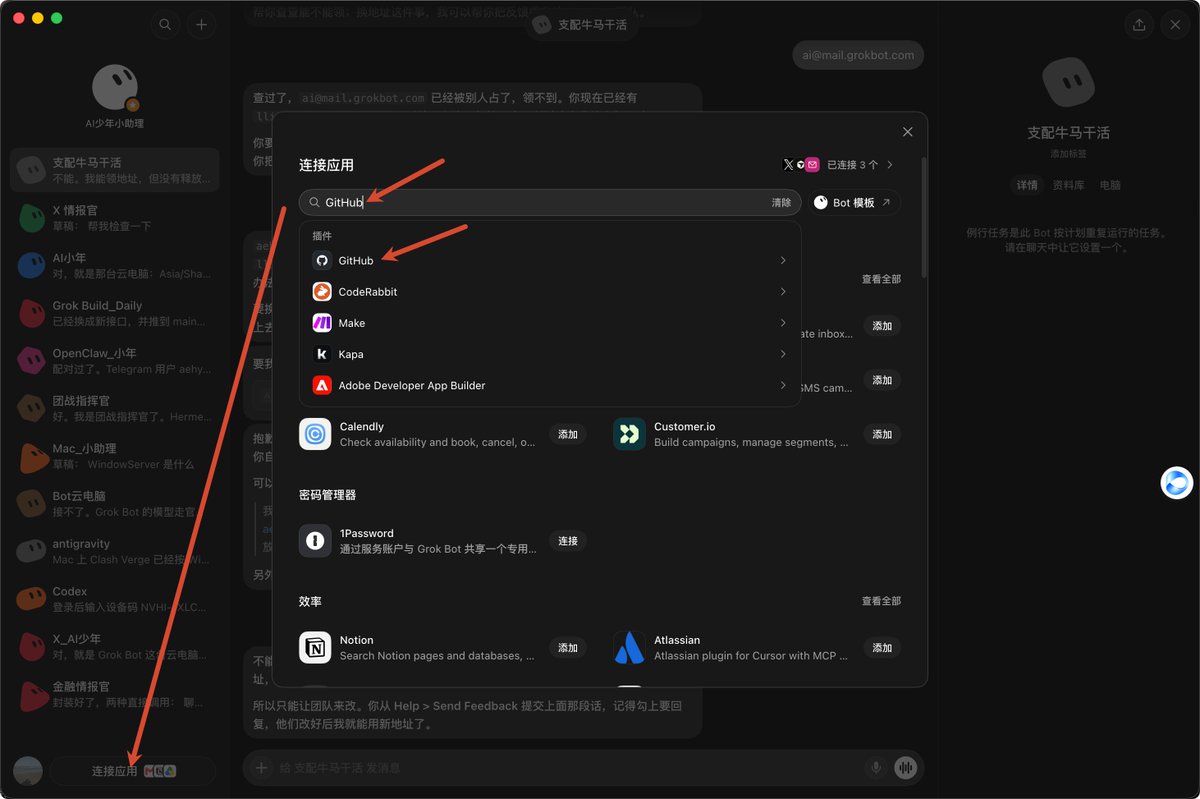Select the GitHub plugin icon in results
The image size is (1200, 799).
[x=322, y=260]
